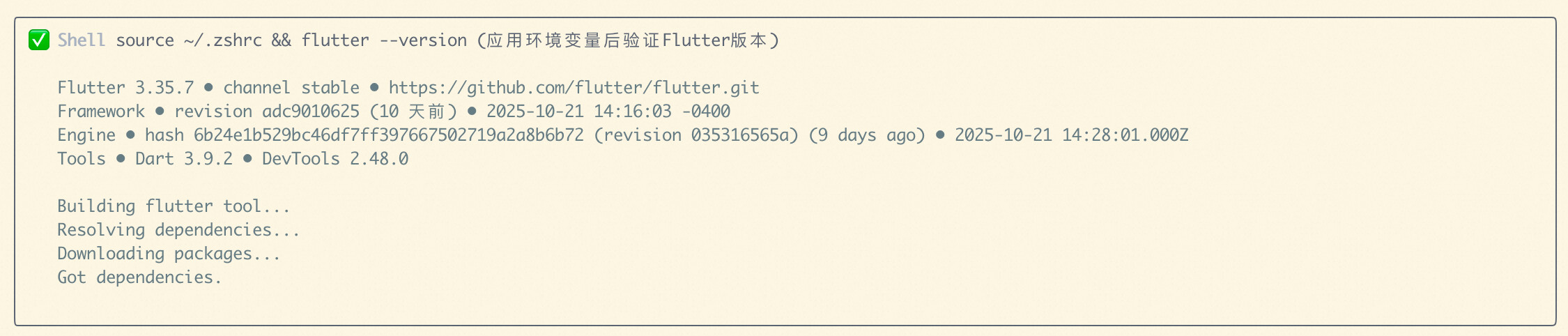This screenshot has height=336, width=1568.
Task: Click the revision 035316565a text
Action: [x=696, y=135]
